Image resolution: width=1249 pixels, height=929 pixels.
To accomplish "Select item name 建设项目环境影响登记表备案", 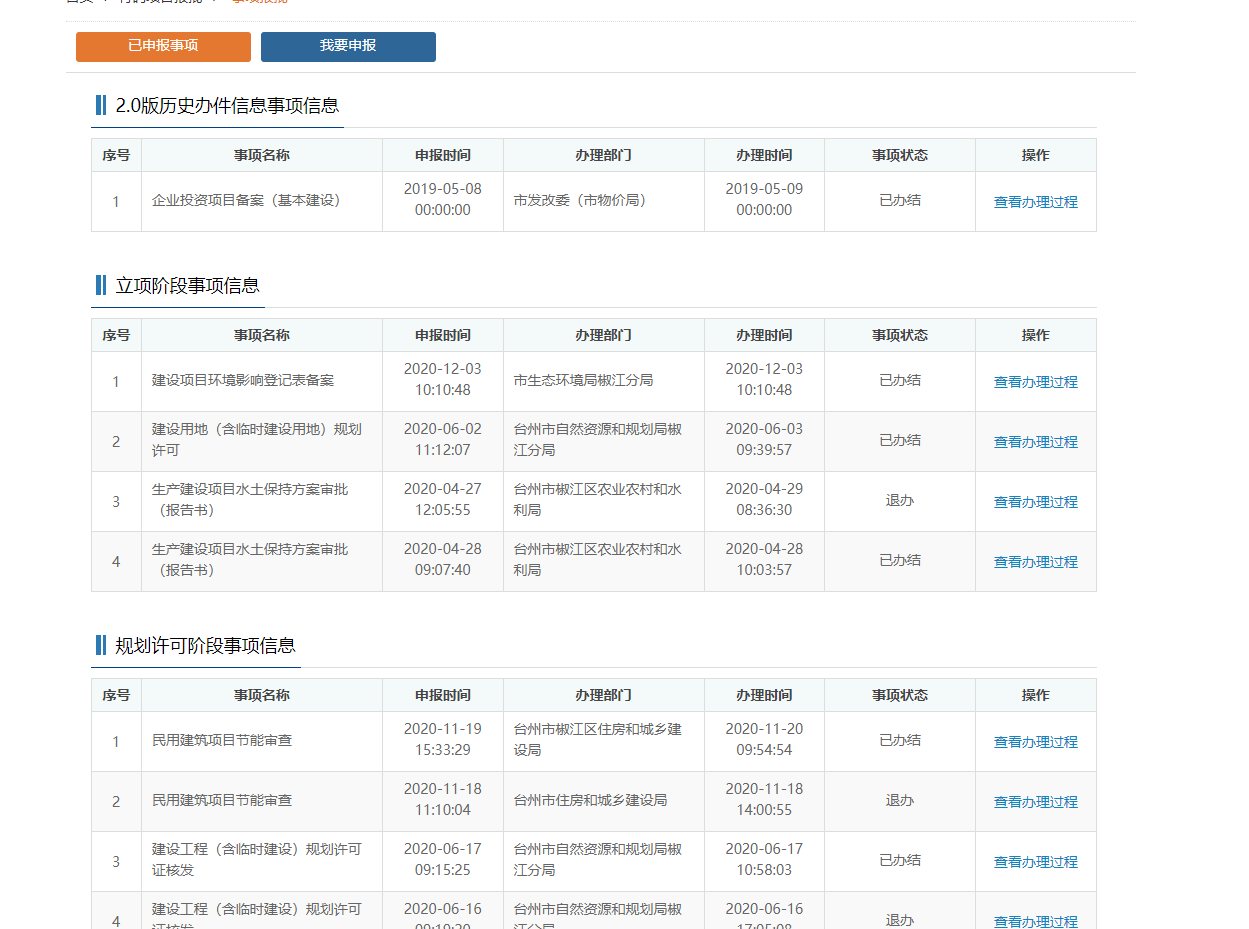I will (x=243, y=380).
